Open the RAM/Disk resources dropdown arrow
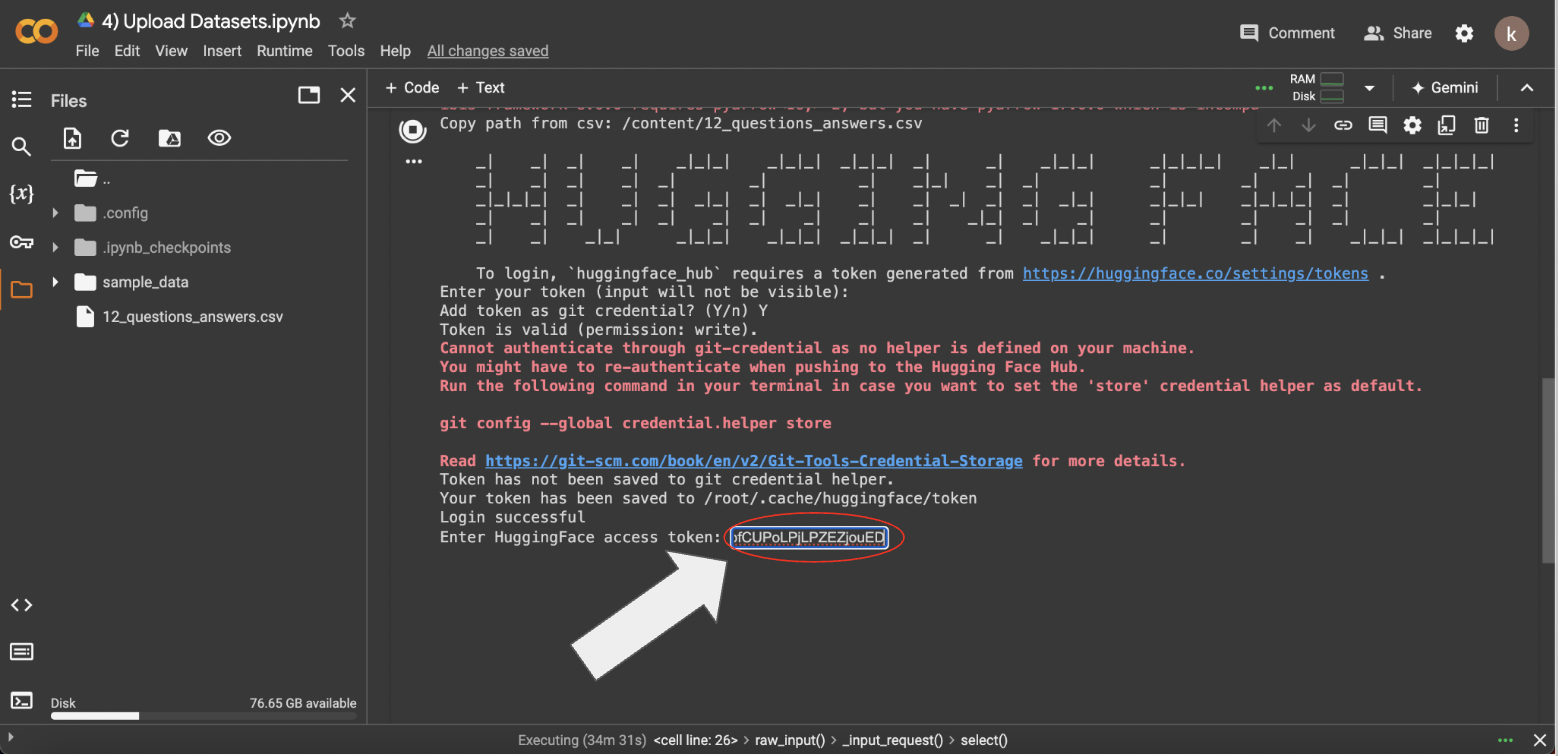 (1369, 88)
